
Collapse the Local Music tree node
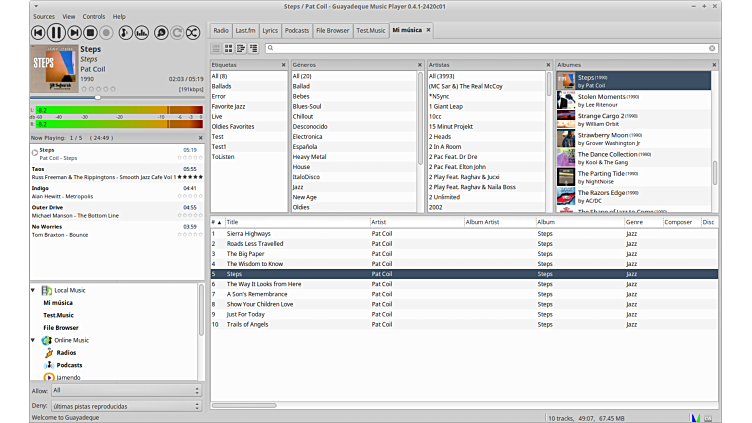tap(33, 290)
